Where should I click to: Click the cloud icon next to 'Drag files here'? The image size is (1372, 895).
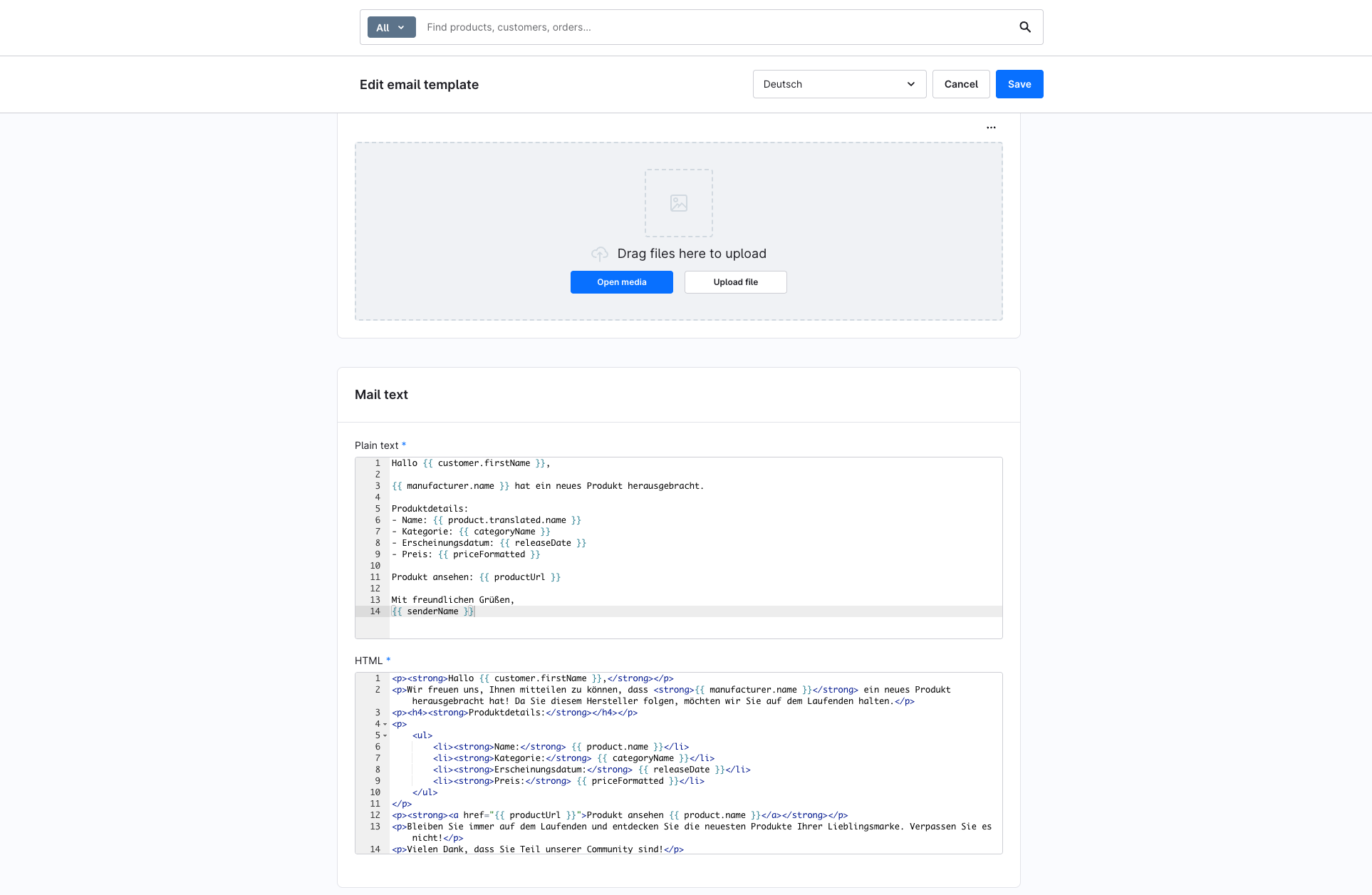point(599,254)
